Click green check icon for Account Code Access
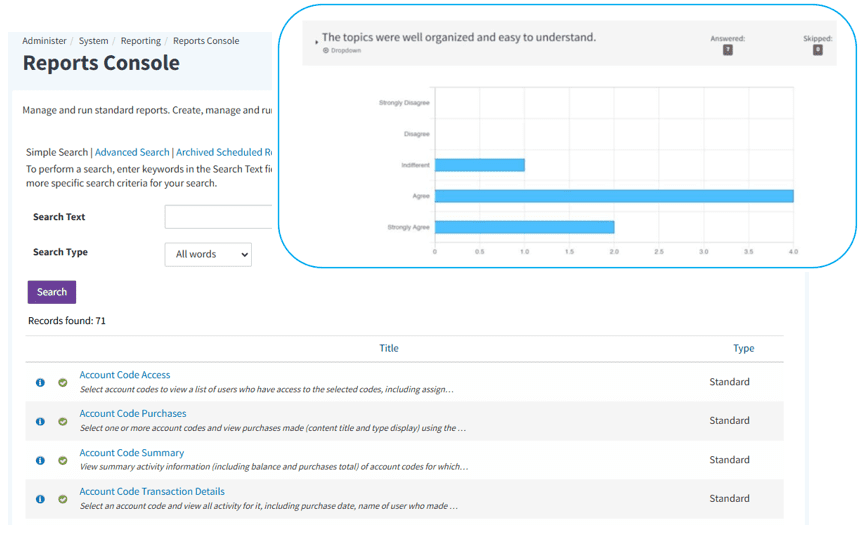Image resolution: width=863 pixels, height=534 pixels. (63, 382)
